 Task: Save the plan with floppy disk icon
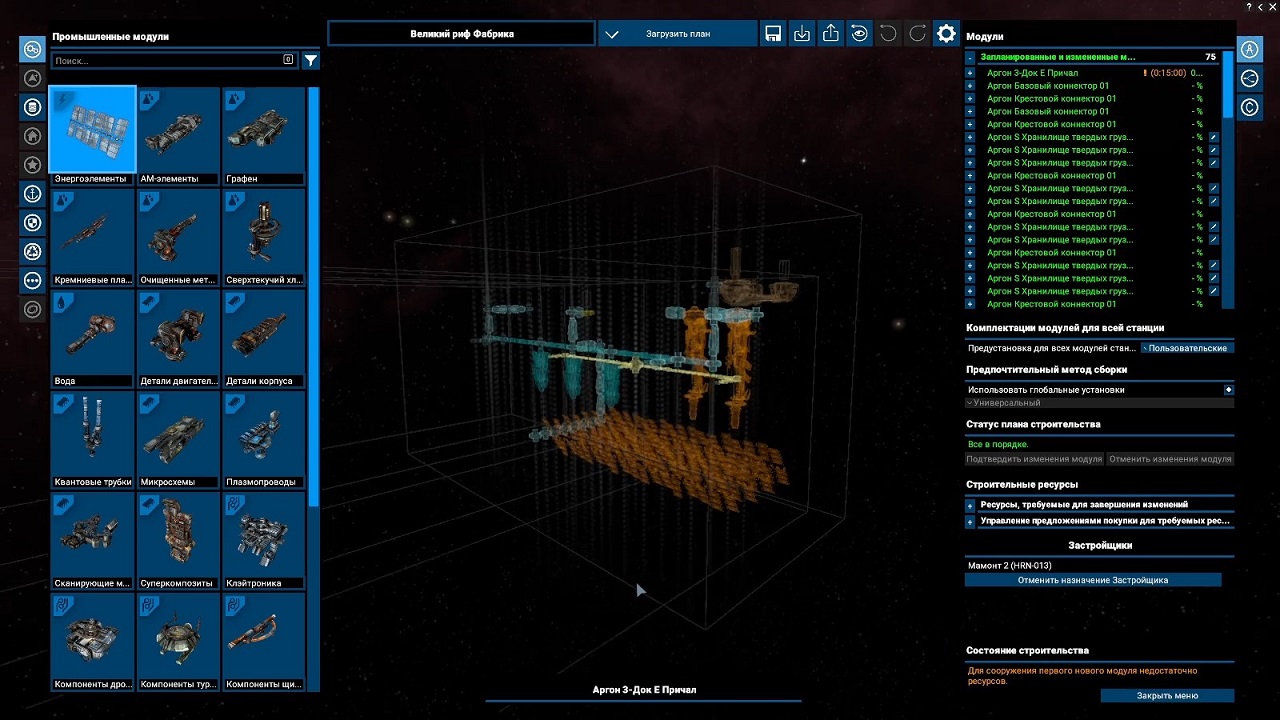[773, 34]
